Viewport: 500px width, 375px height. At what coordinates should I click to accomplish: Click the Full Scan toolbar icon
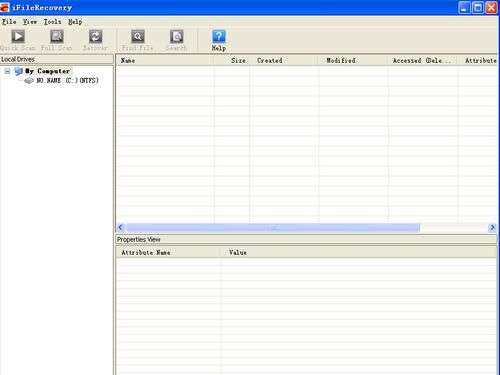[57, 36]
